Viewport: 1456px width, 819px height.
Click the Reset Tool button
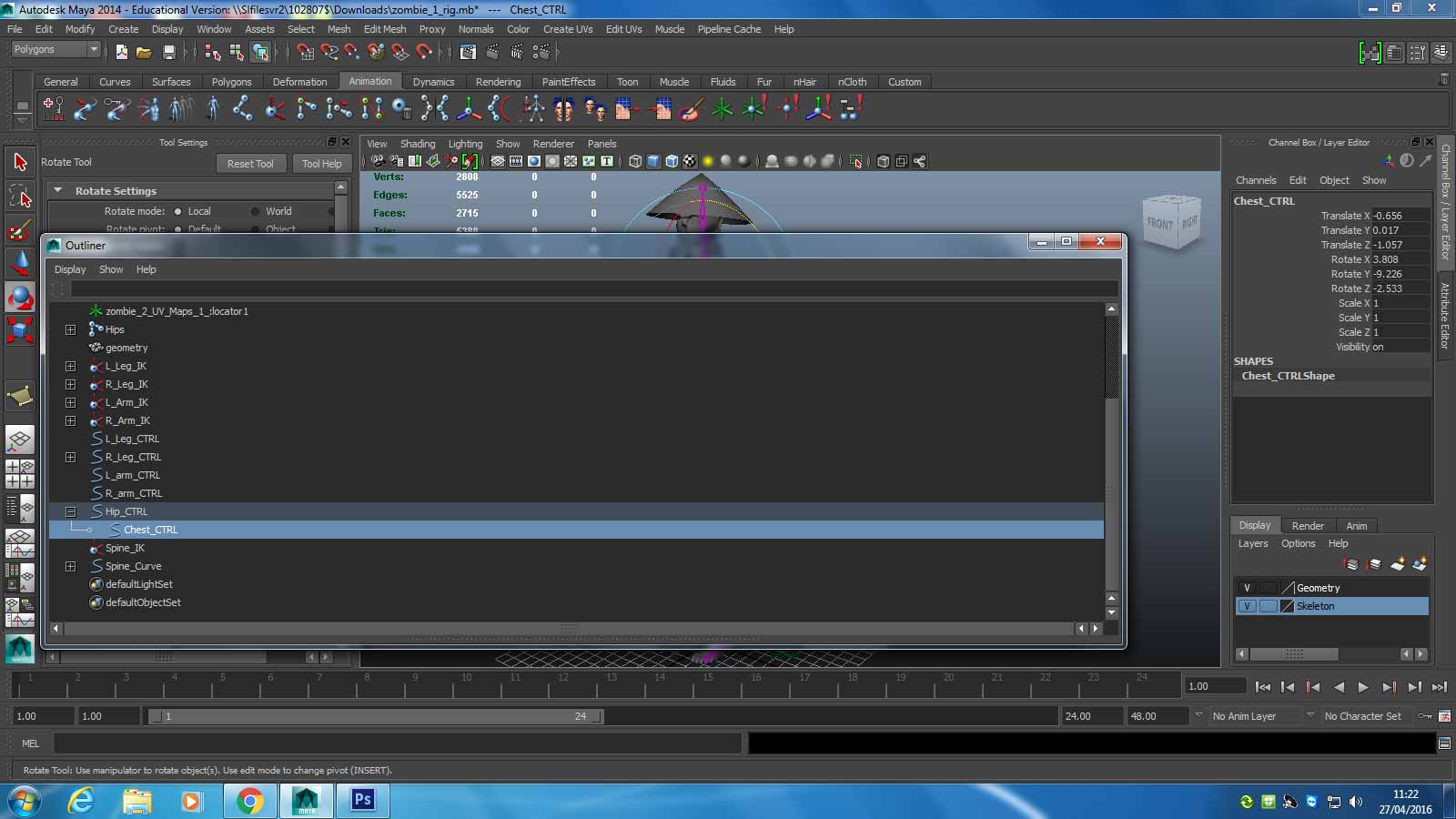coord(250,164)
